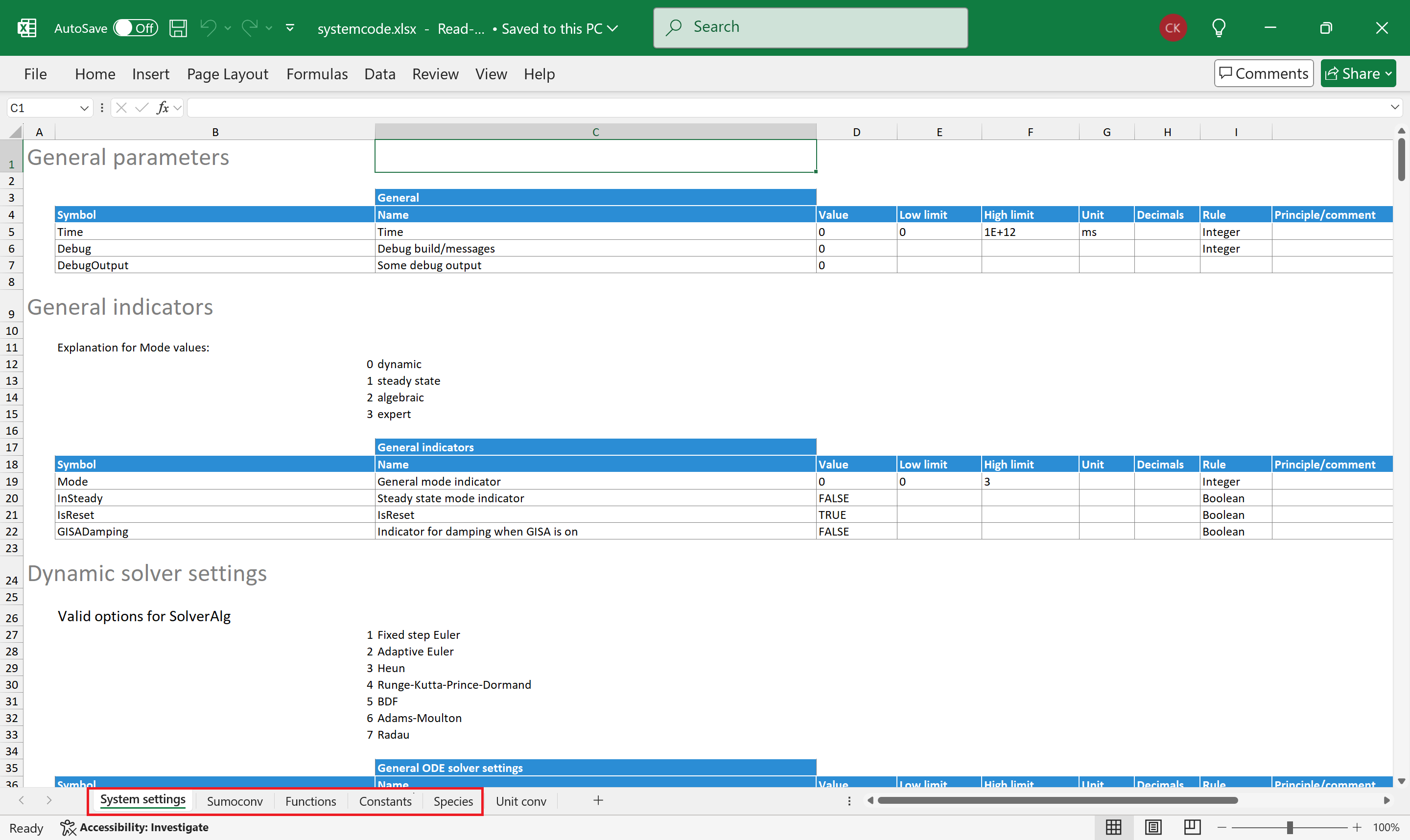Screen dimensions: 1410x840
Task: Click the Excel app icon
Action: click(x=26, y=28)
